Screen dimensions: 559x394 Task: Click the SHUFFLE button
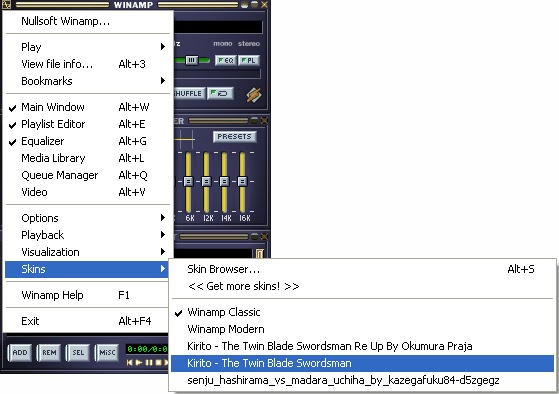coord(189,93)
